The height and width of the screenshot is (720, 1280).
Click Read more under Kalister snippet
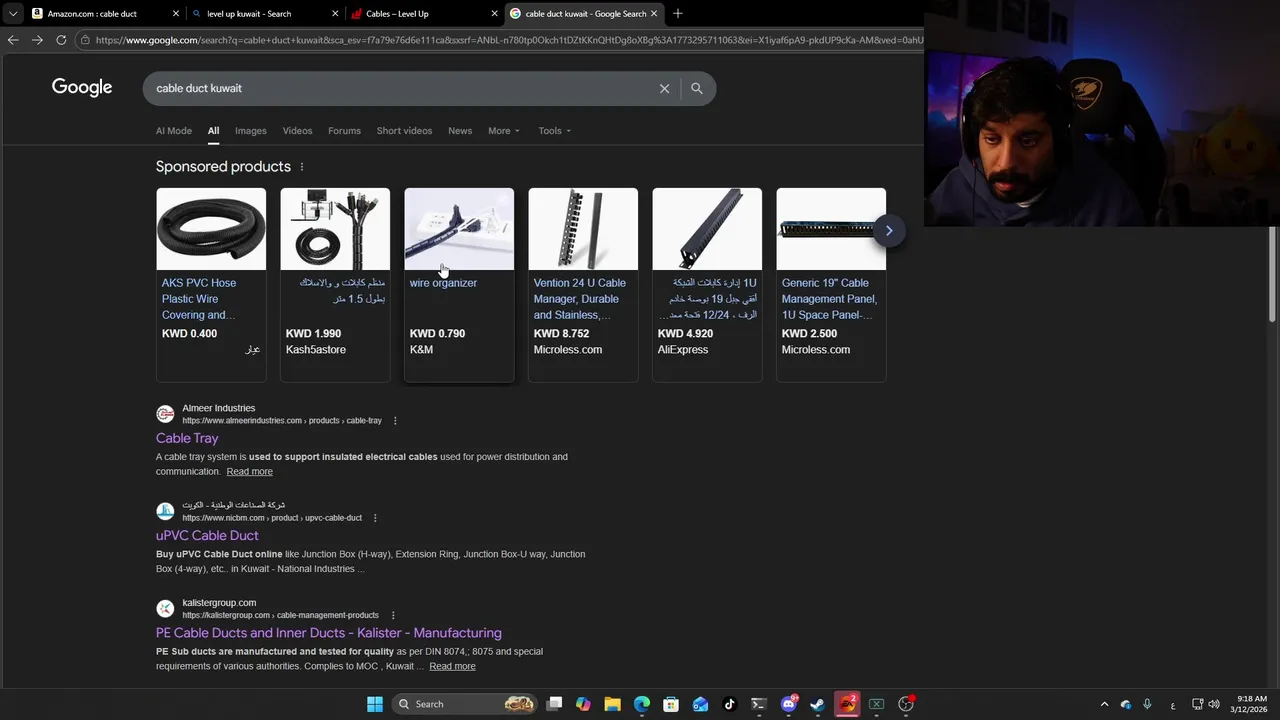[452, 666]
